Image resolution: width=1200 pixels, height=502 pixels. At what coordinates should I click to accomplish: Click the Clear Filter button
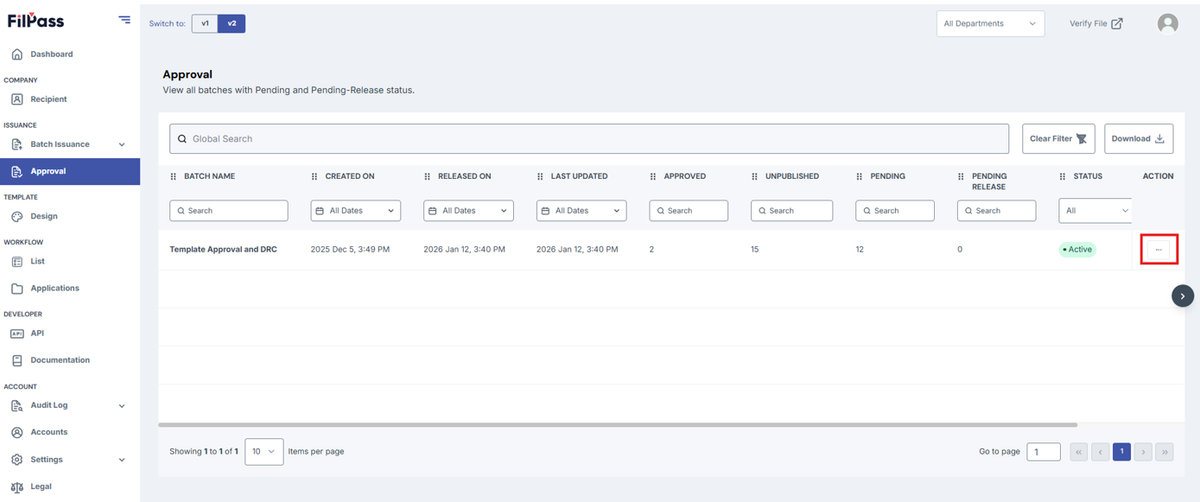[1059, 138]
